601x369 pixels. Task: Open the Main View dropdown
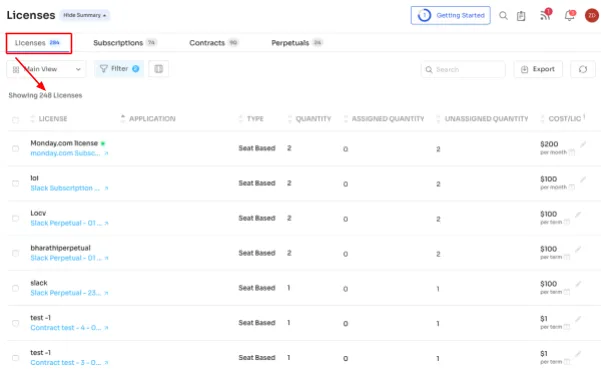(x=46, y=69)
